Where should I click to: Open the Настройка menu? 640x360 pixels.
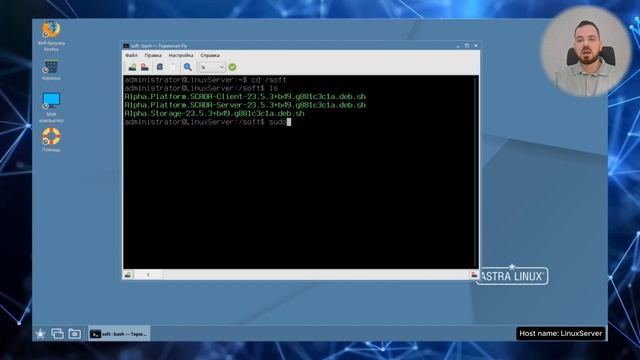click(181, 55)
